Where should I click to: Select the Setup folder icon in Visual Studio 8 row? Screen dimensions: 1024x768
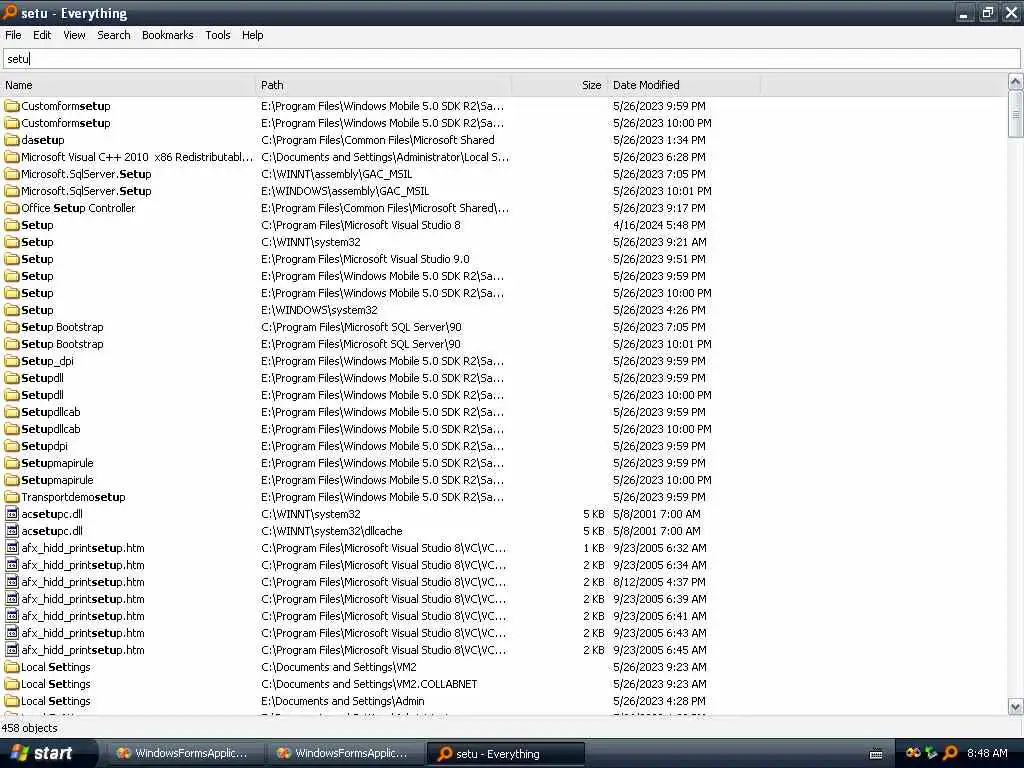[x=12, y=225]
